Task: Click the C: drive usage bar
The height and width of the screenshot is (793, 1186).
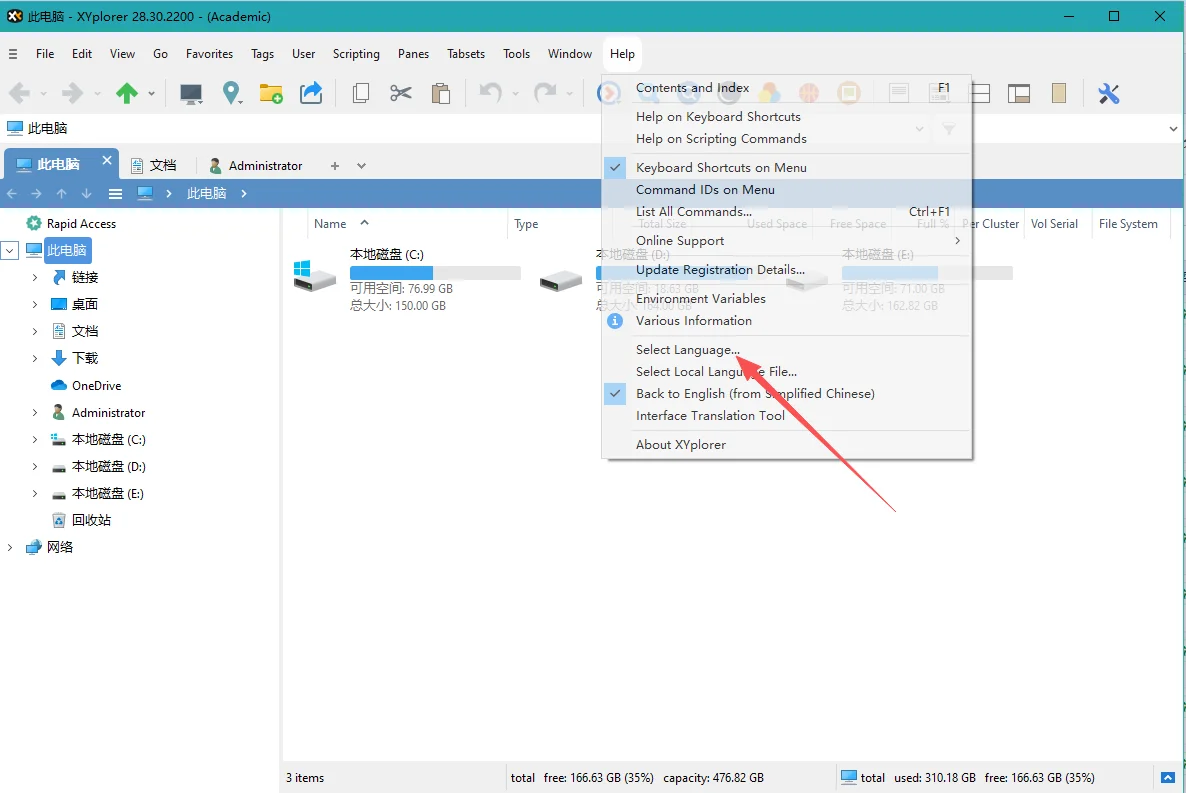Action: 435,272
